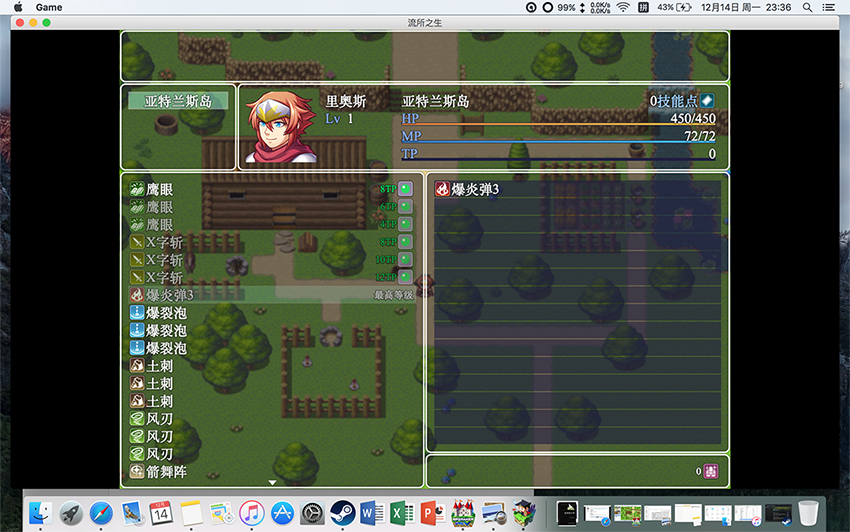Click the green orb beside 鹰眼 4TP
The height and width of the screenshot is (532, 850).
click(x=405, y=224)
